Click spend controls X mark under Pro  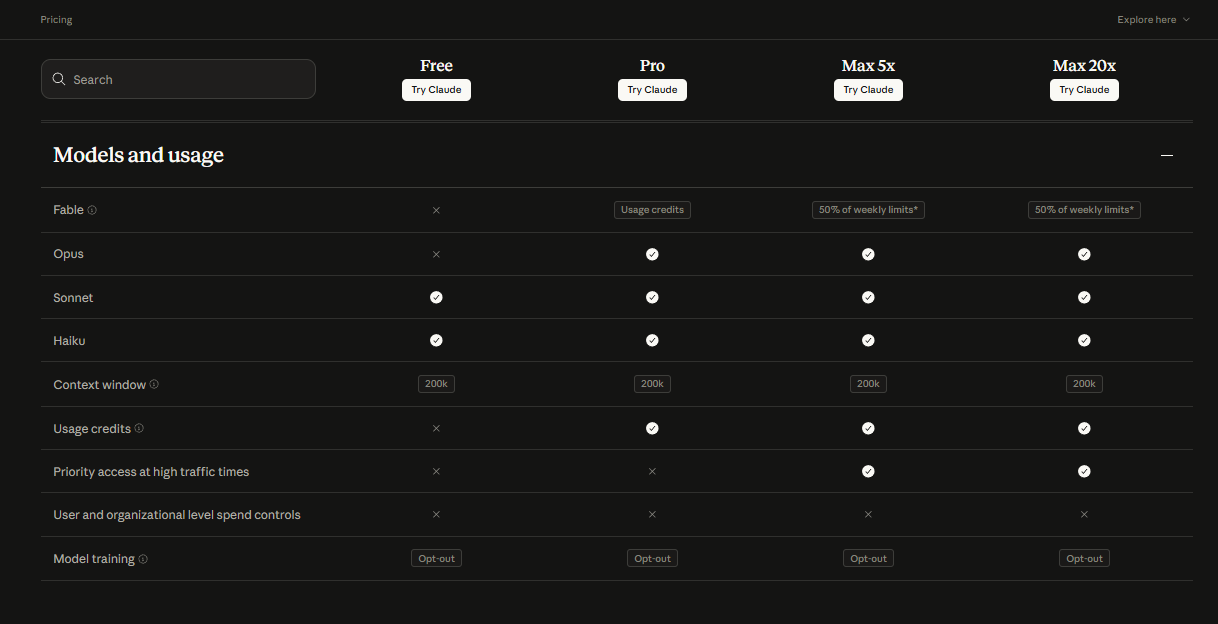point(652,514)
